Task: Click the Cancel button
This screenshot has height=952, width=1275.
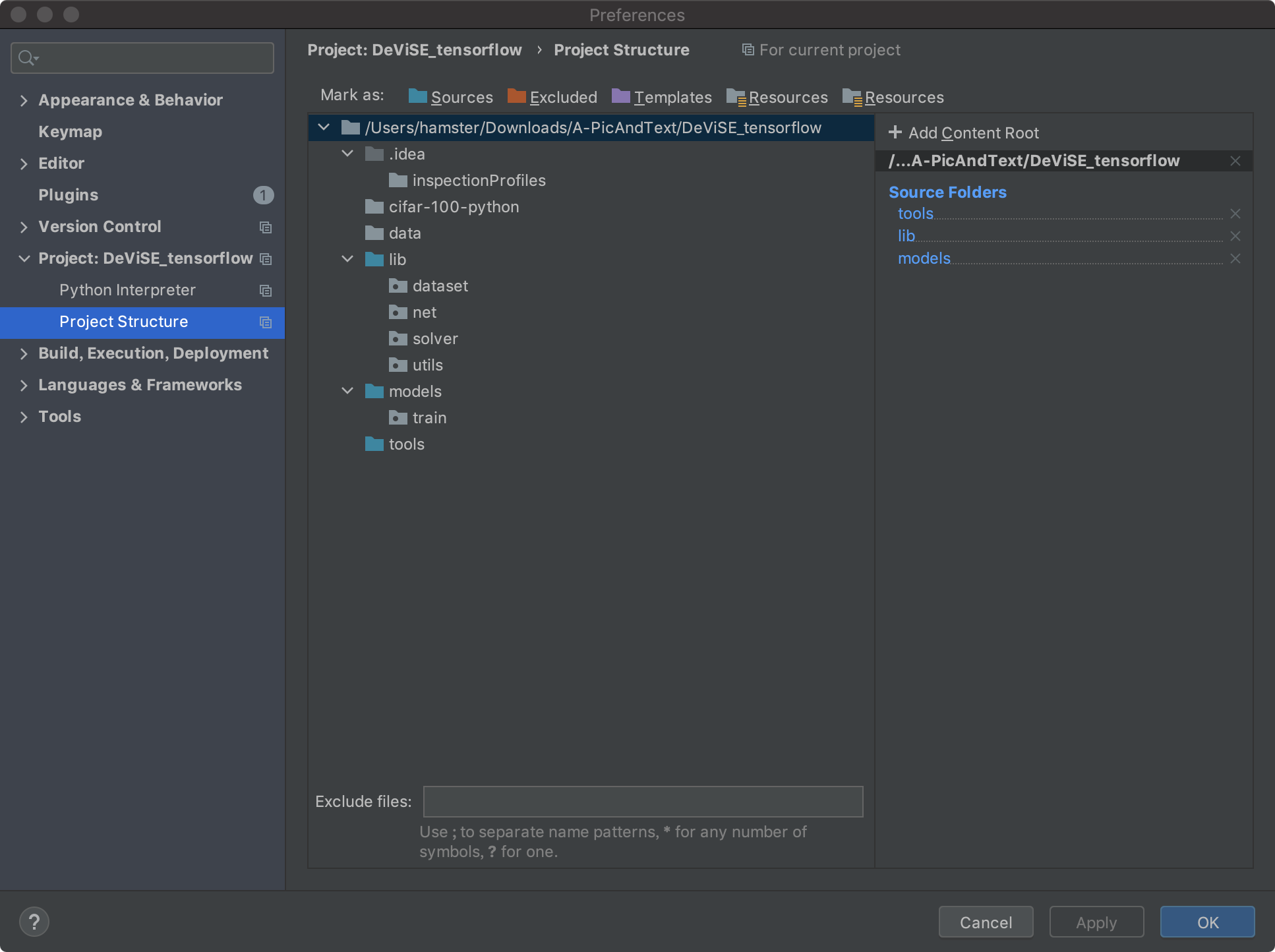Action: (x=984, y=921)
